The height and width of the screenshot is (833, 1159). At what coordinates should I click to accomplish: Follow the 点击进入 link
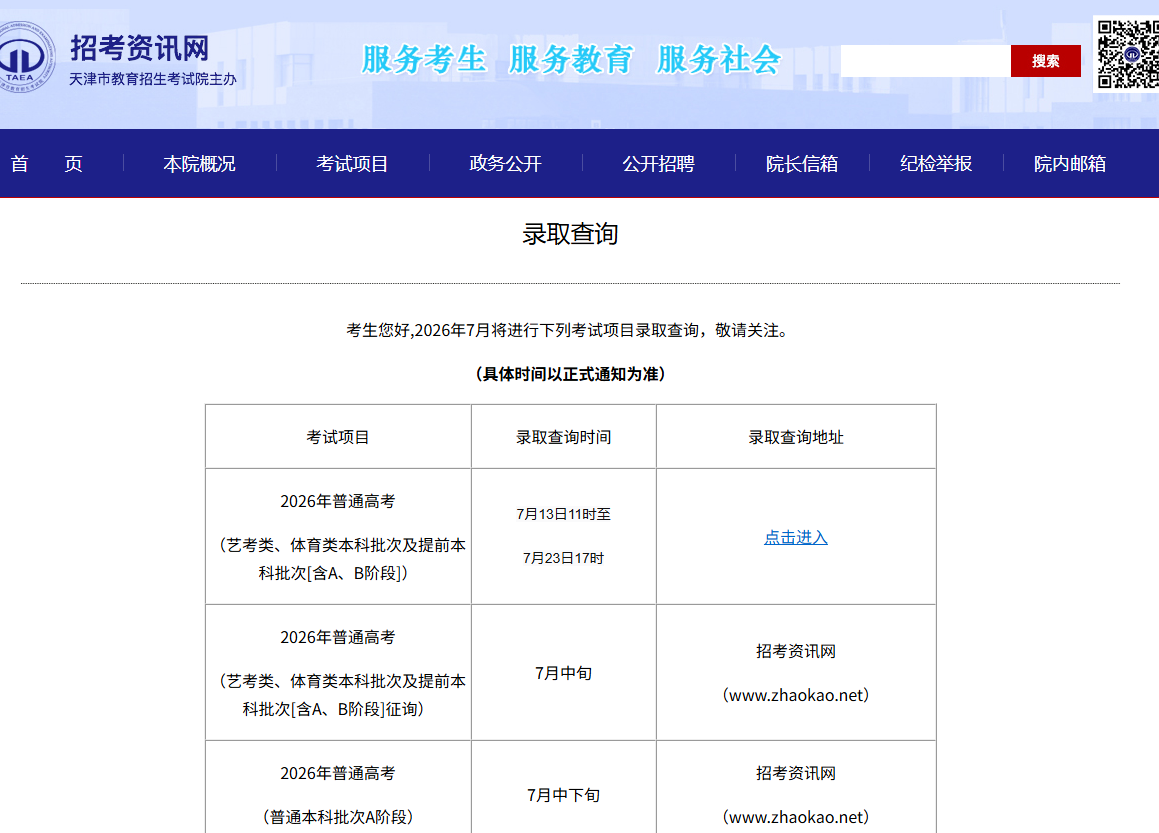coord(795,537)
